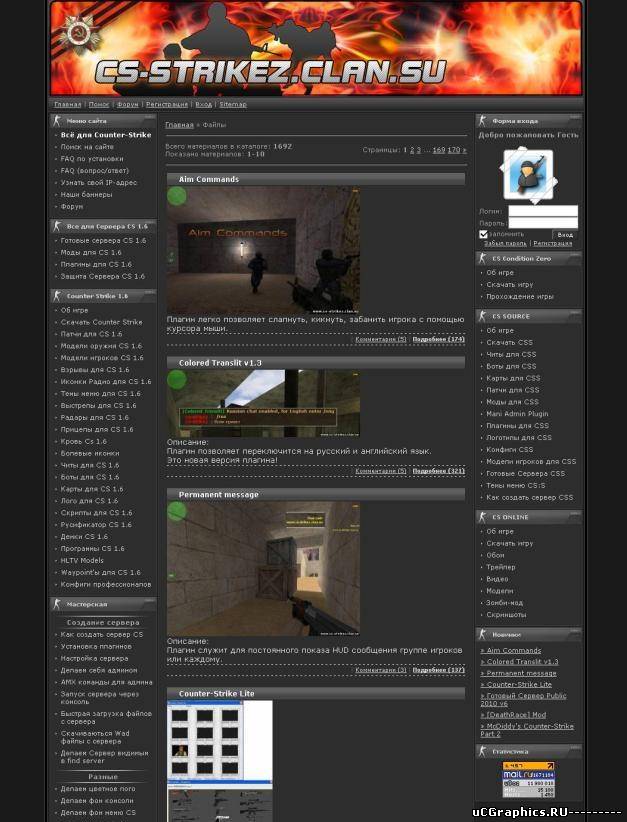The height and width of the screenshot is (822, 627).
Task: Open Aim Commands in Новинки list
Action: click(x=511, y=651)
